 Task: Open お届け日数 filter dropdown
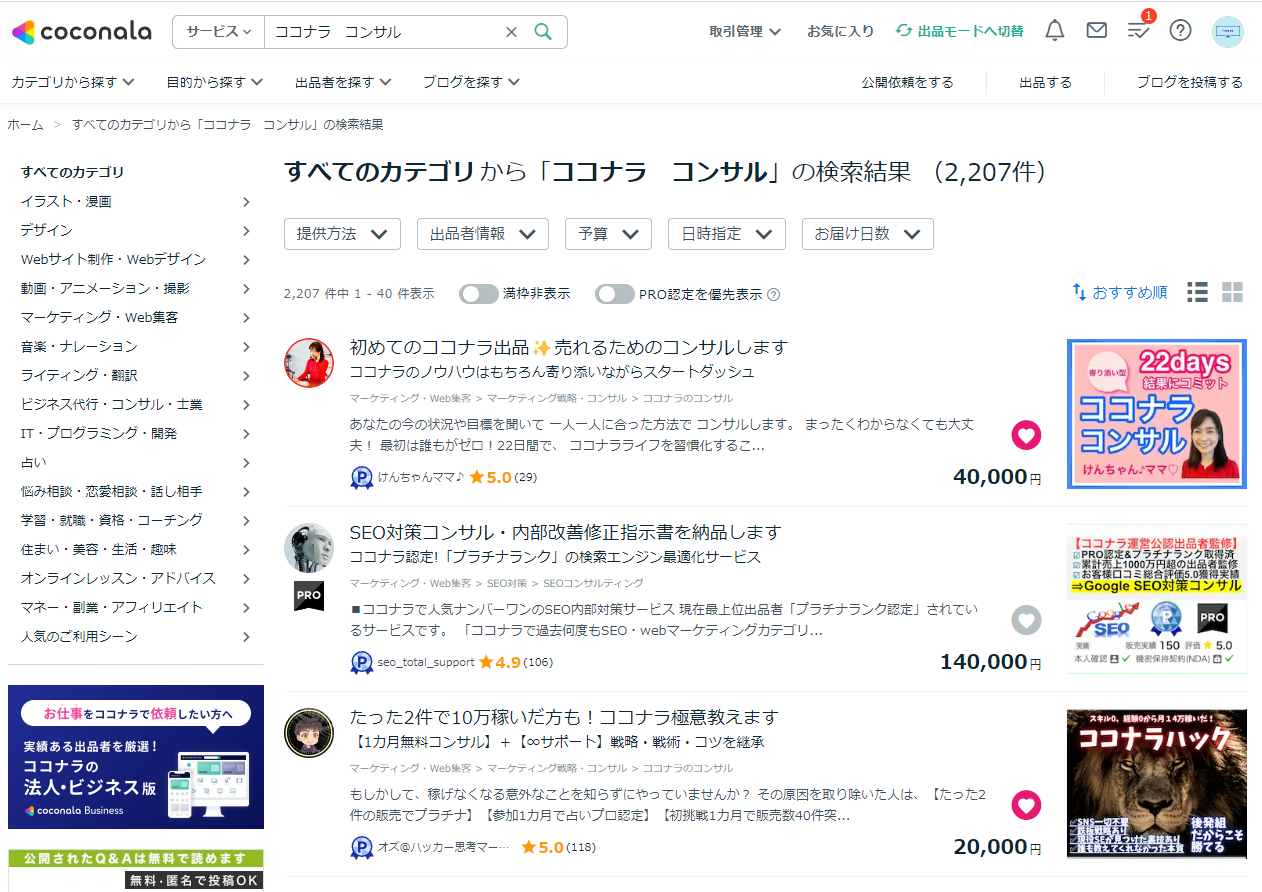tap(868, 233)
